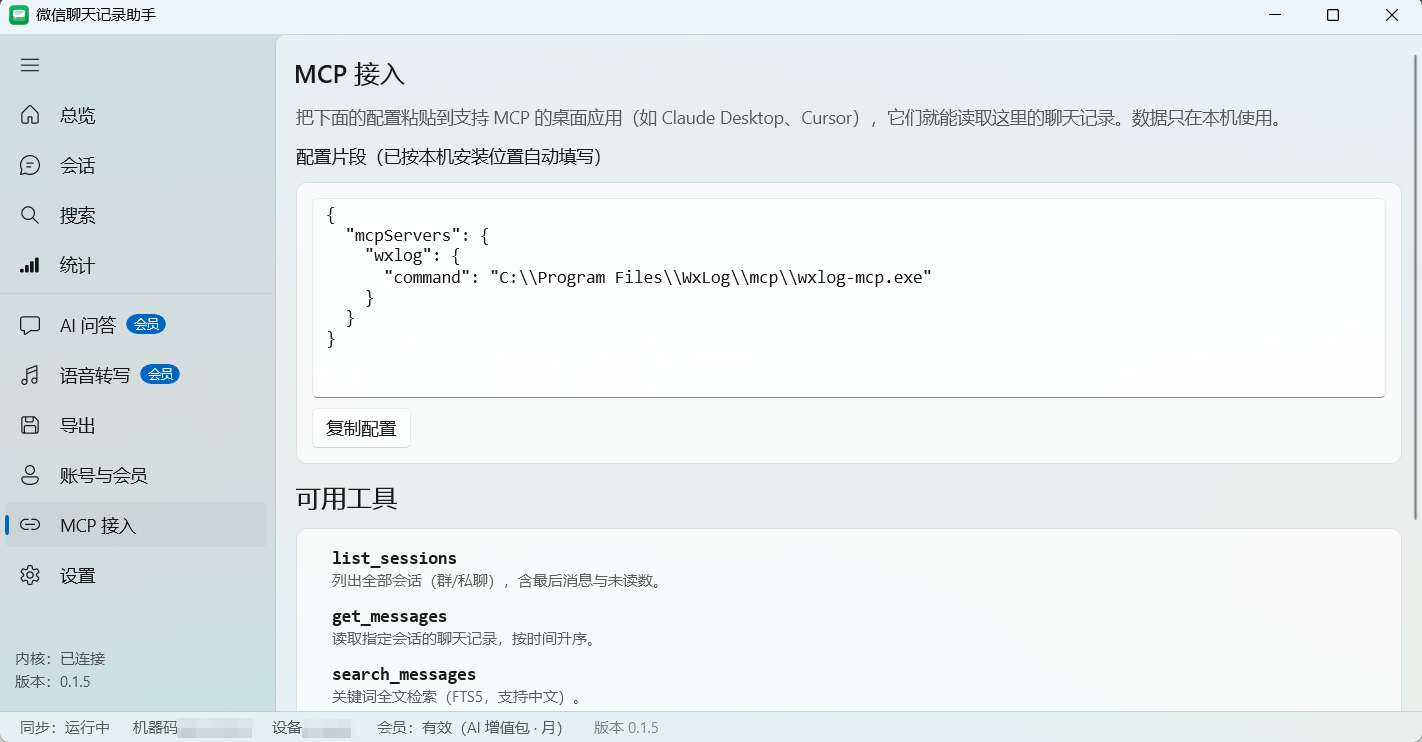
Task: Click the 会员 badge next to AI 问答
Action: pyautogui.click(x=146, y=324)
